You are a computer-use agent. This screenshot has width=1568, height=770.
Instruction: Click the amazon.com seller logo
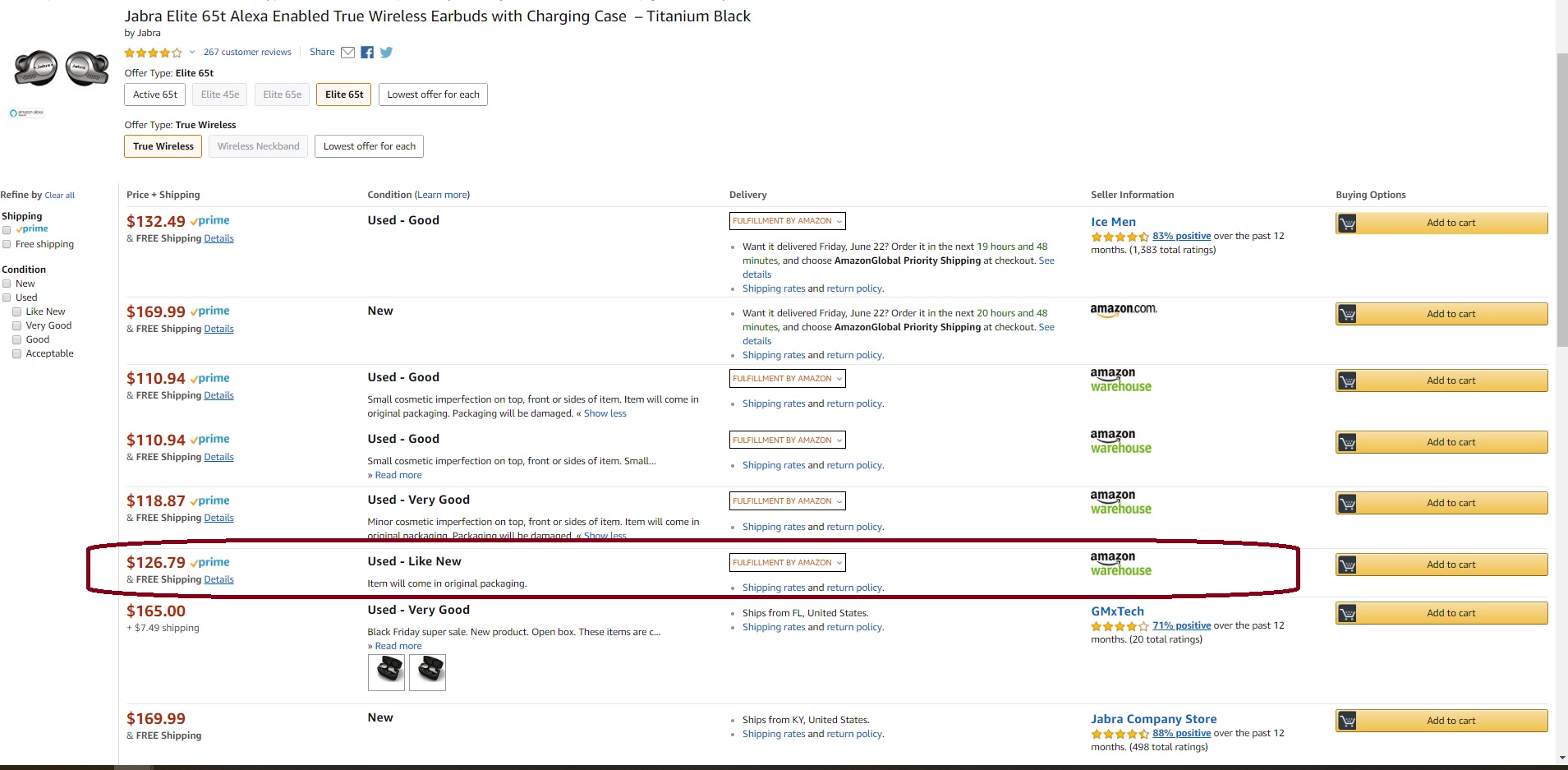1123,310
